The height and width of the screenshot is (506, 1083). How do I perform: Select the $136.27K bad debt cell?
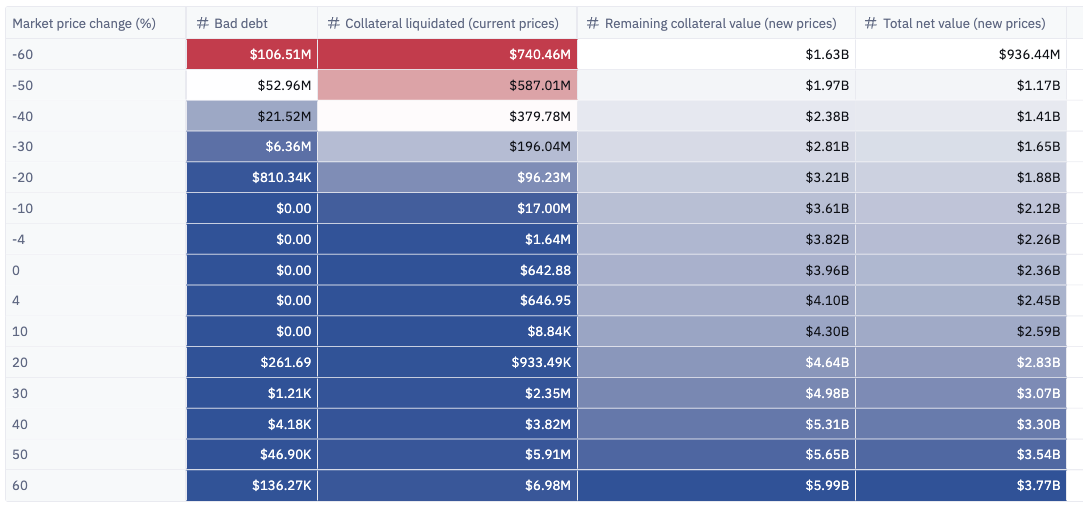point(252,486)
